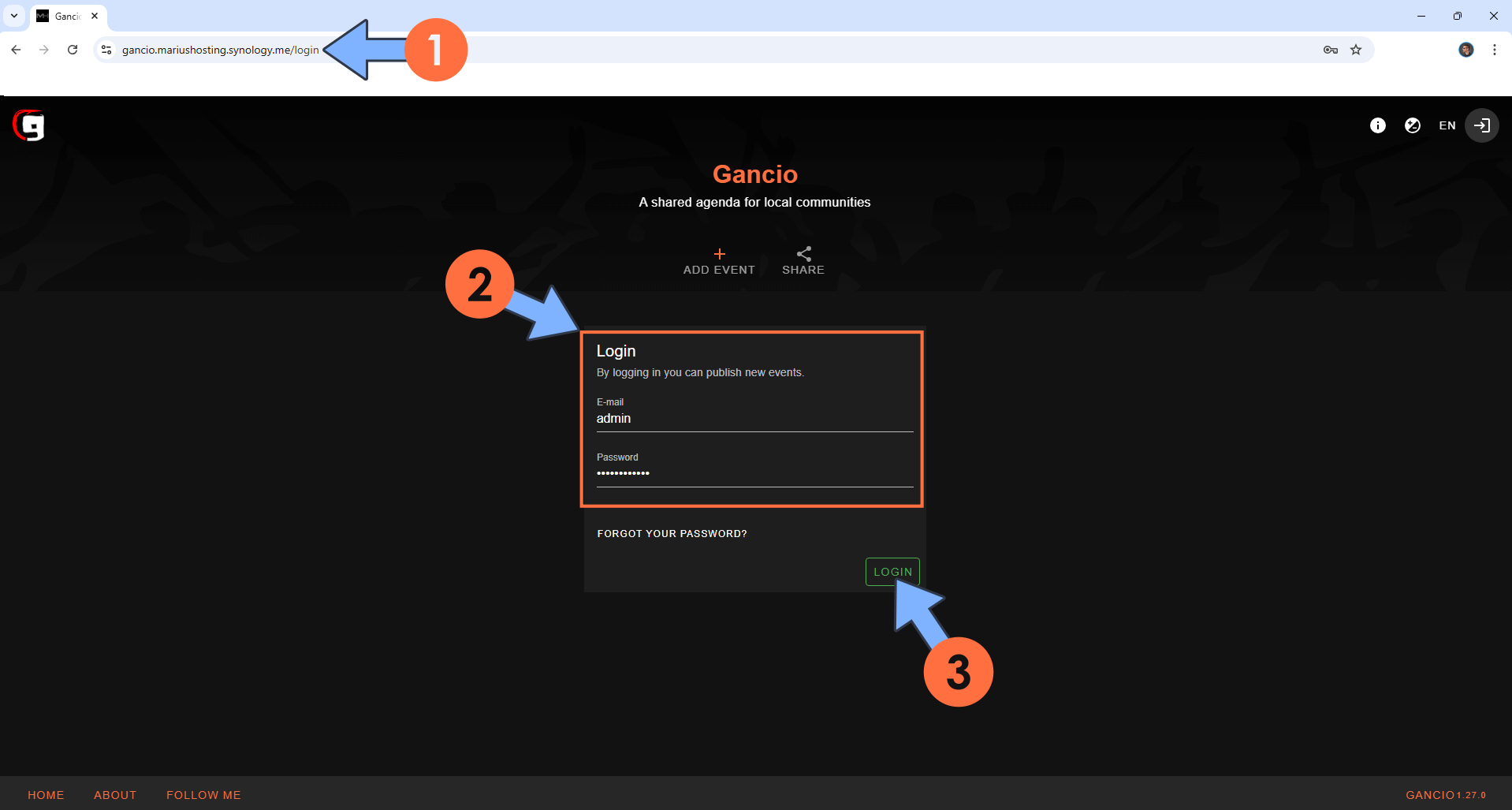Open the Chrome profile avatar
1512x810 pixels.
coord(1466,50)
